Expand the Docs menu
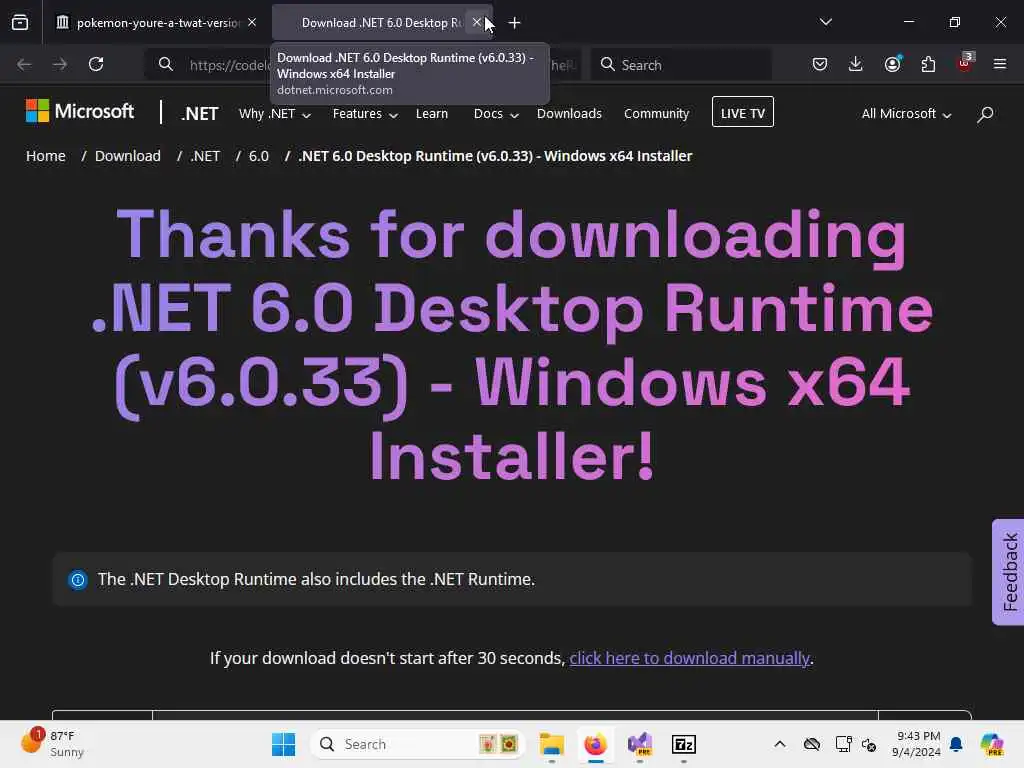The image size is (1024, 768). [496, 114]
